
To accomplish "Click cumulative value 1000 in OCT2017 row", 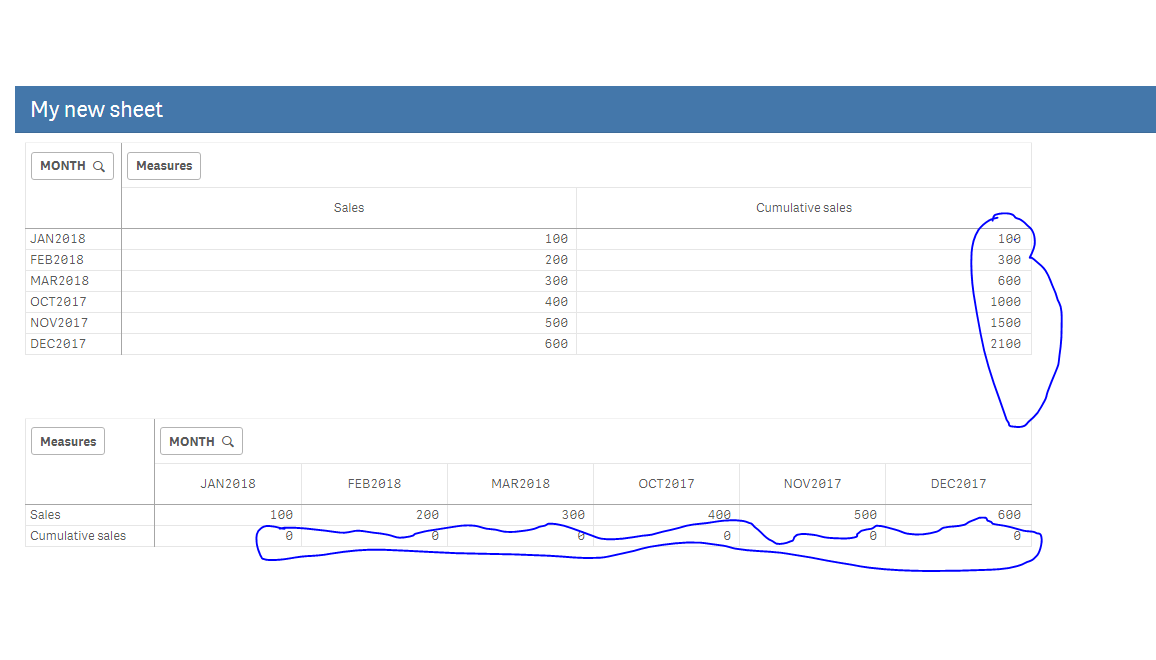I will (x=1006, y=302).
